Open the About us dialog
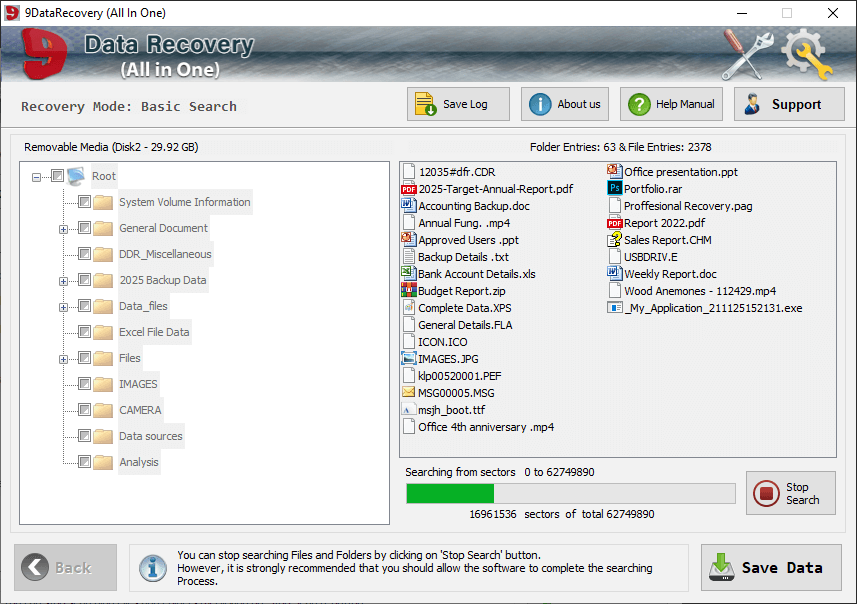857x604 pixels. (565, 104)
